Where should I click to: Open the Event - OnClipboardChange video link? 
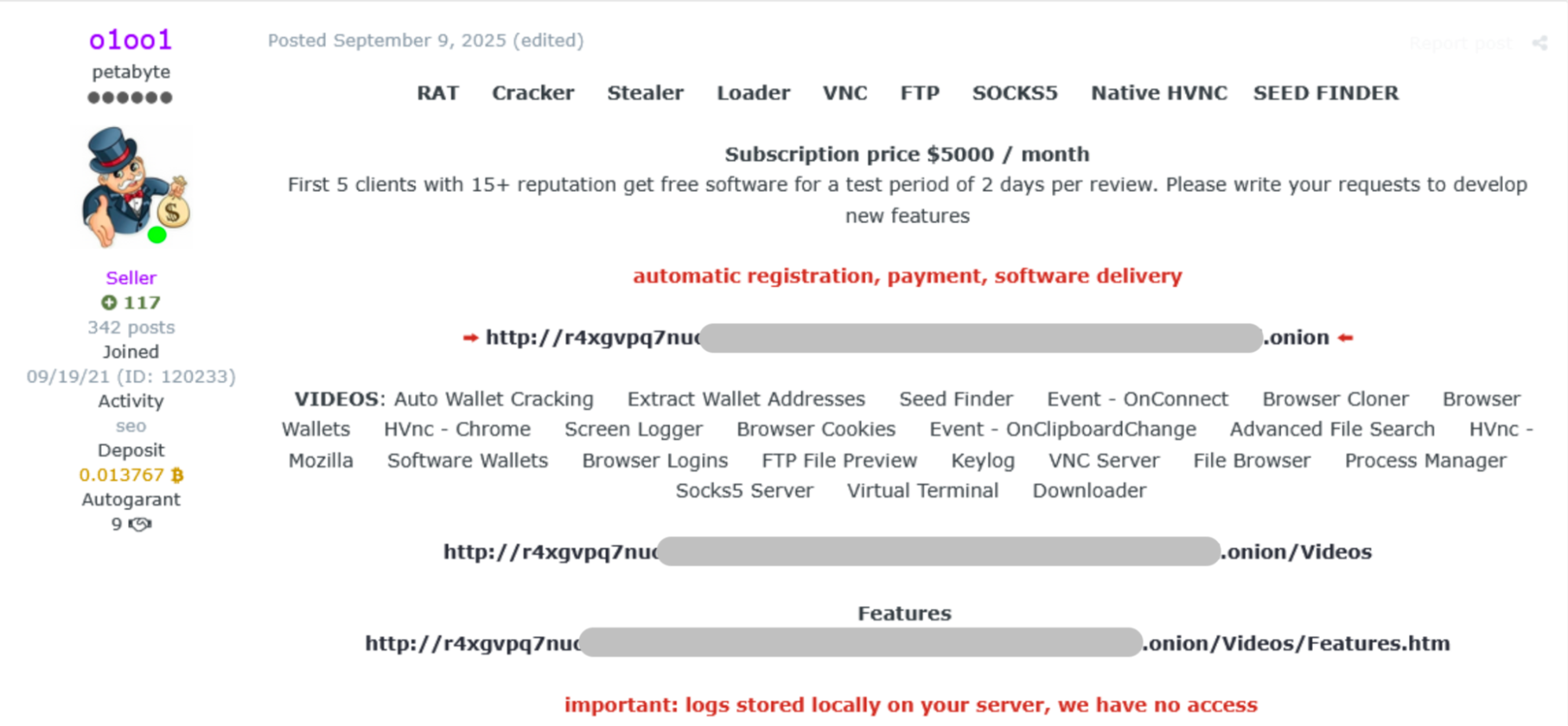pos(1063,430)
